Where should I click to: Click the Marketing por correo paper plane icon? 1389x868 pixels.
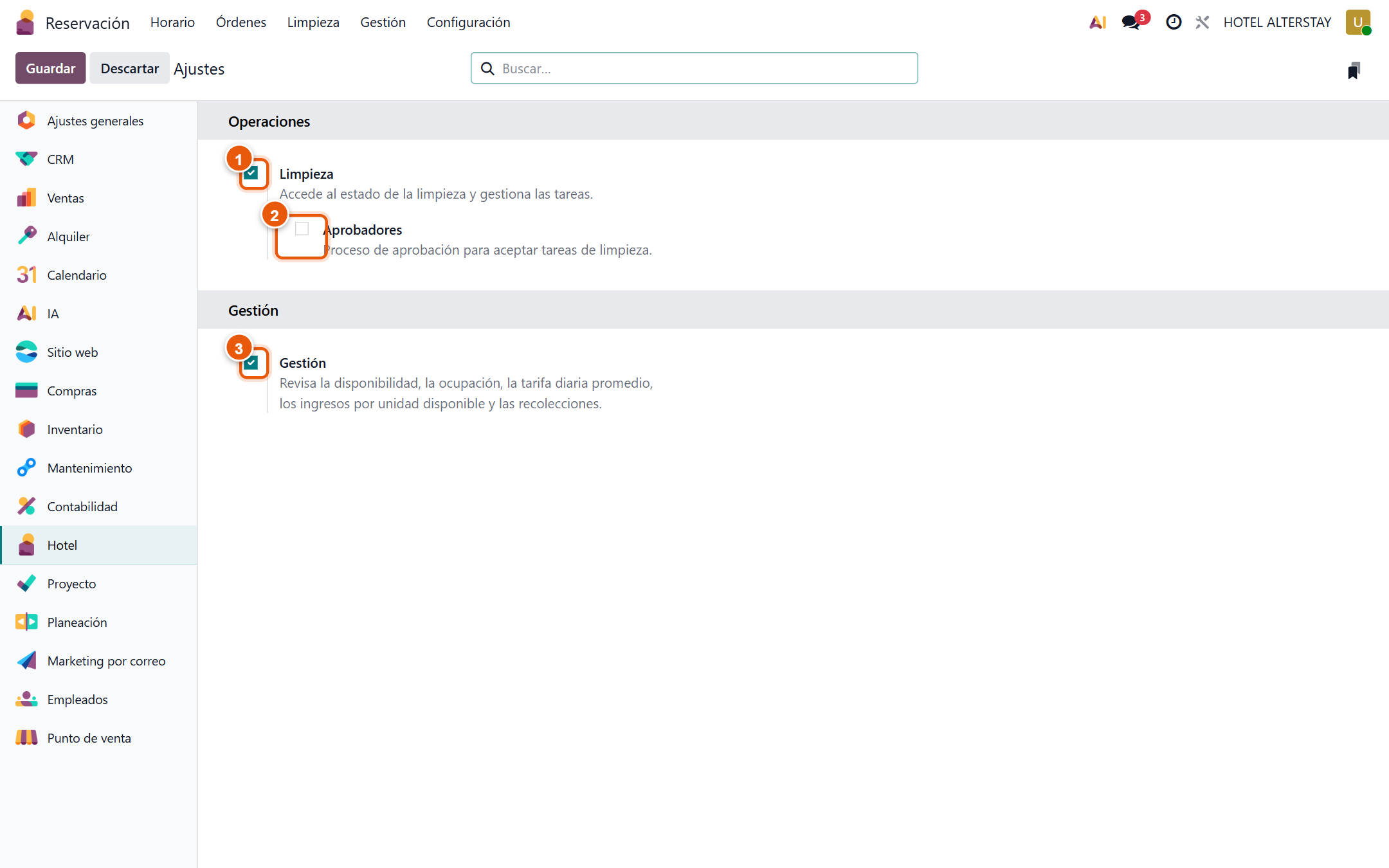26,660
